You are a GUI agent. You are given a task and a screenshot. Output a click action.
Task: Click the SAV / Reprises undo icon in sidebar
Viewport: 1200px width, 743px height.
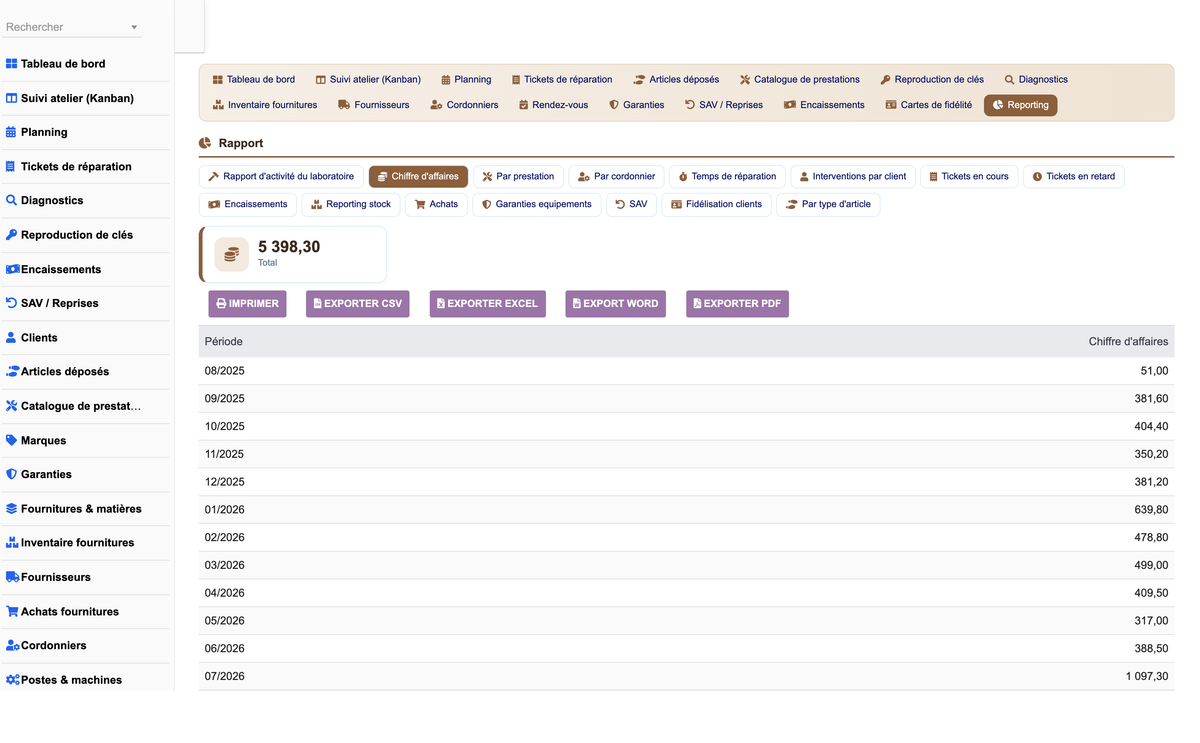click(12, 303)
